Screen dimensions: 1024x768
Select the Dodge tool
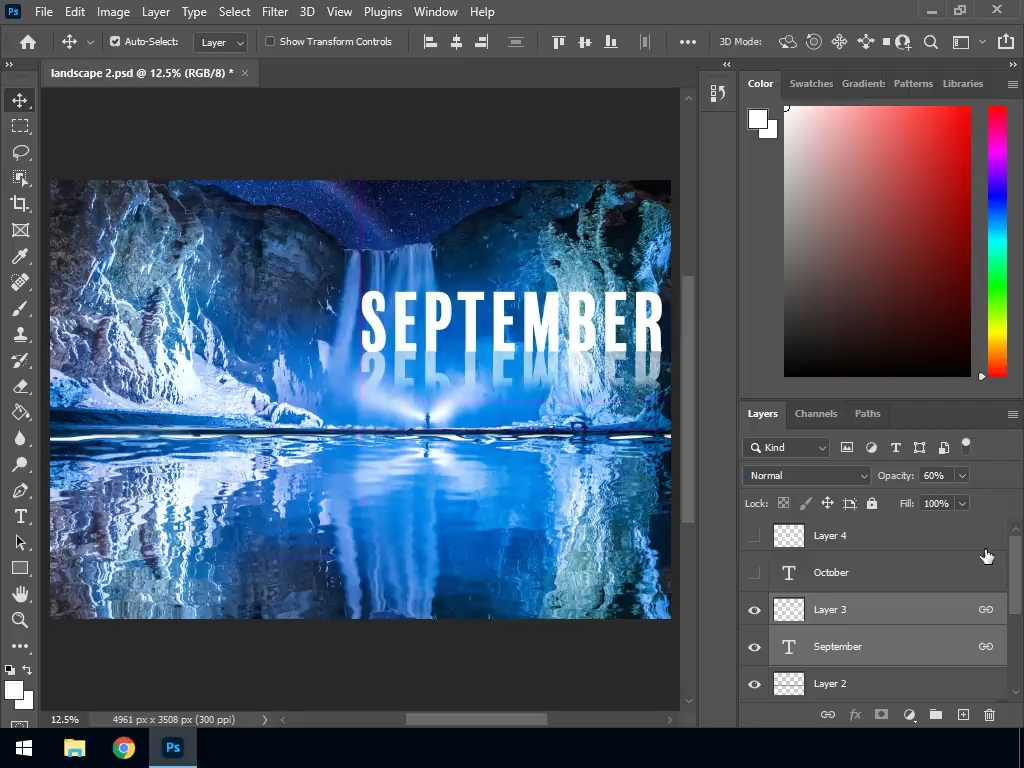[20, 464]
